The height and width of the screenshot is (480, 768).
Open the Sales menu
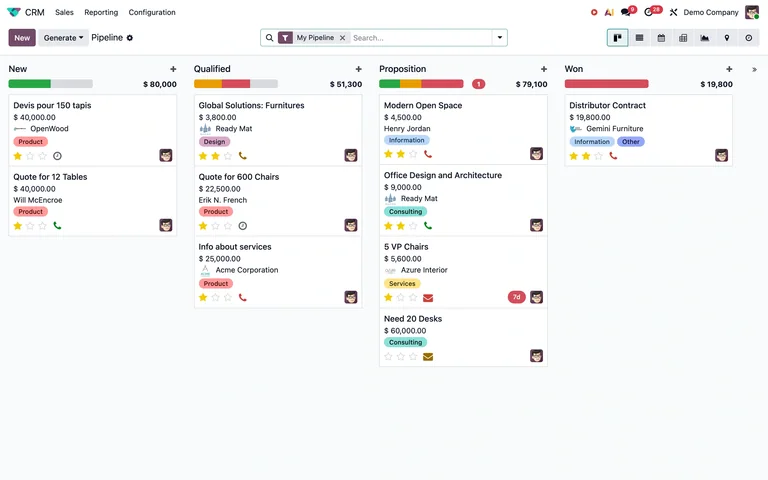[64, 12]
